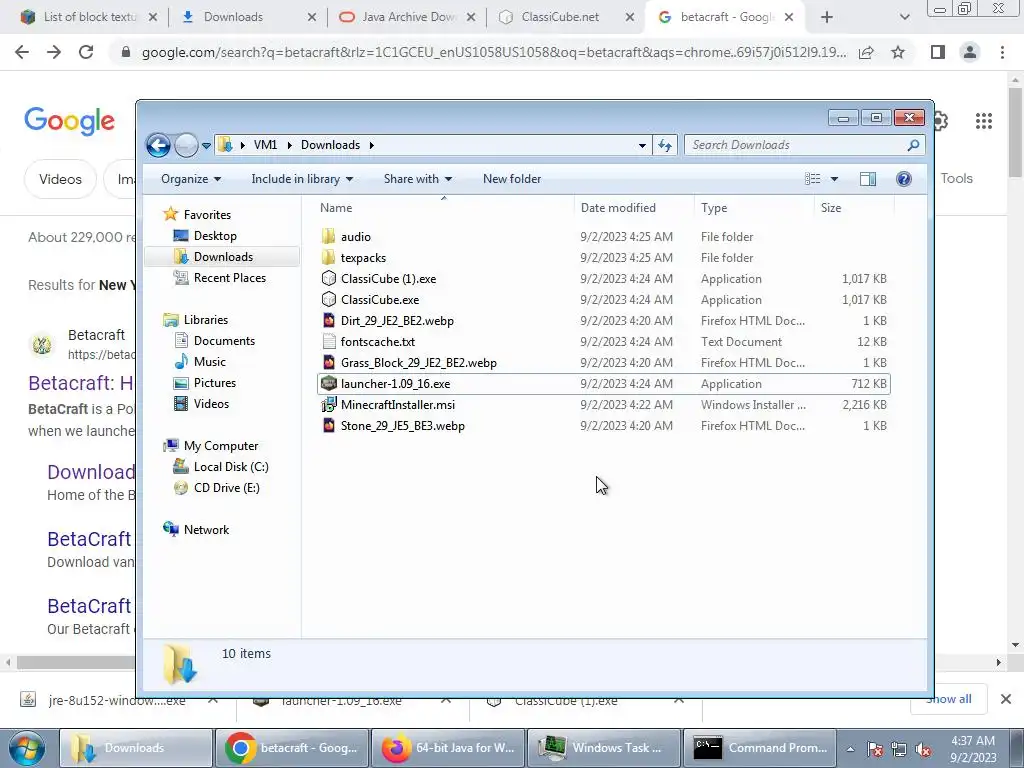
Task: Select Libraries in the navigation pane
Action: [x=206, y=320]
